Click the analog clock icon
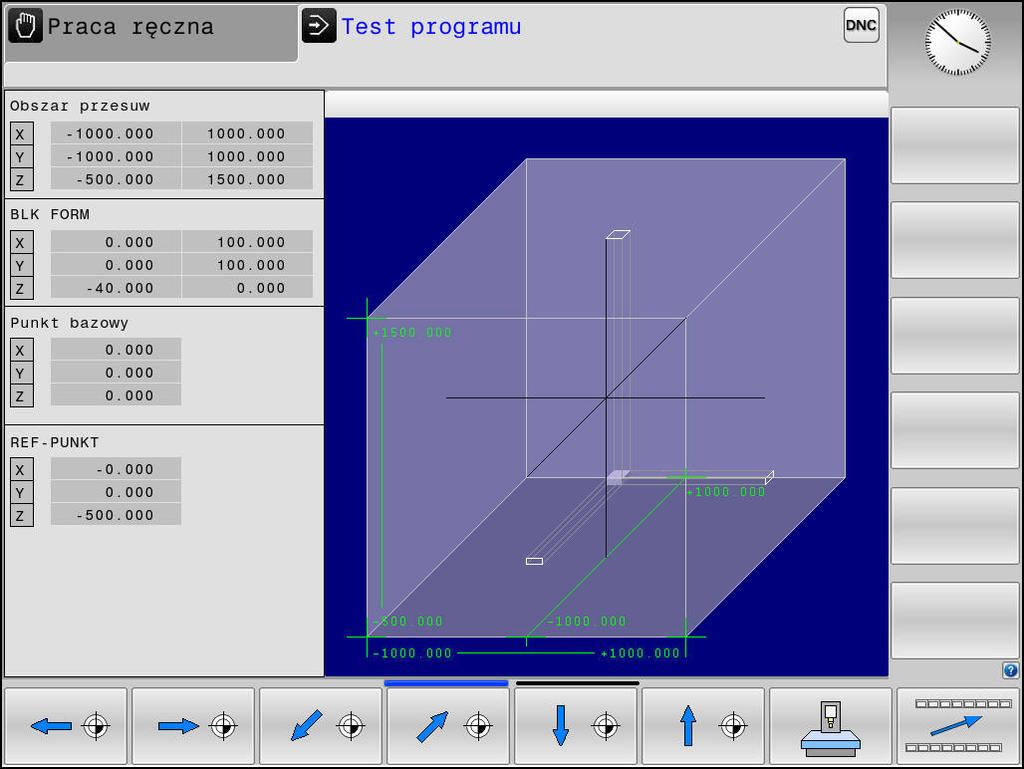Image resolution: width=1024 pixels, height=769 pixels. point(957,42)
